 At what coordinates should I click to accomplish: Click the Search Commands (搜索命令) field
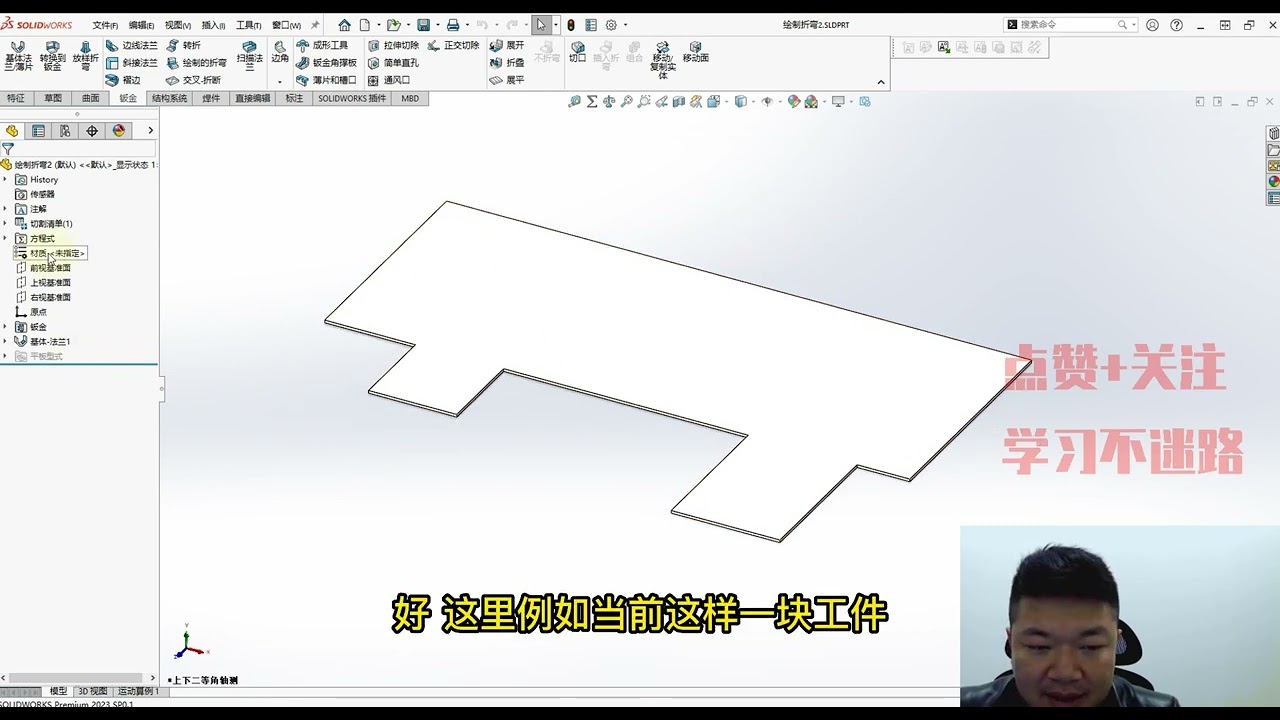[x=1069, y=25]
